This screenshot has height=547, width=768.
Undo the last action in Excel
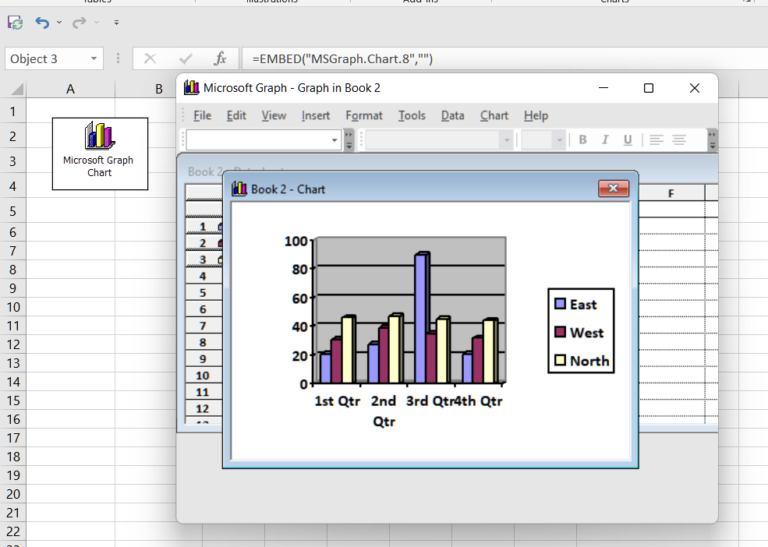tap(42, 23)
